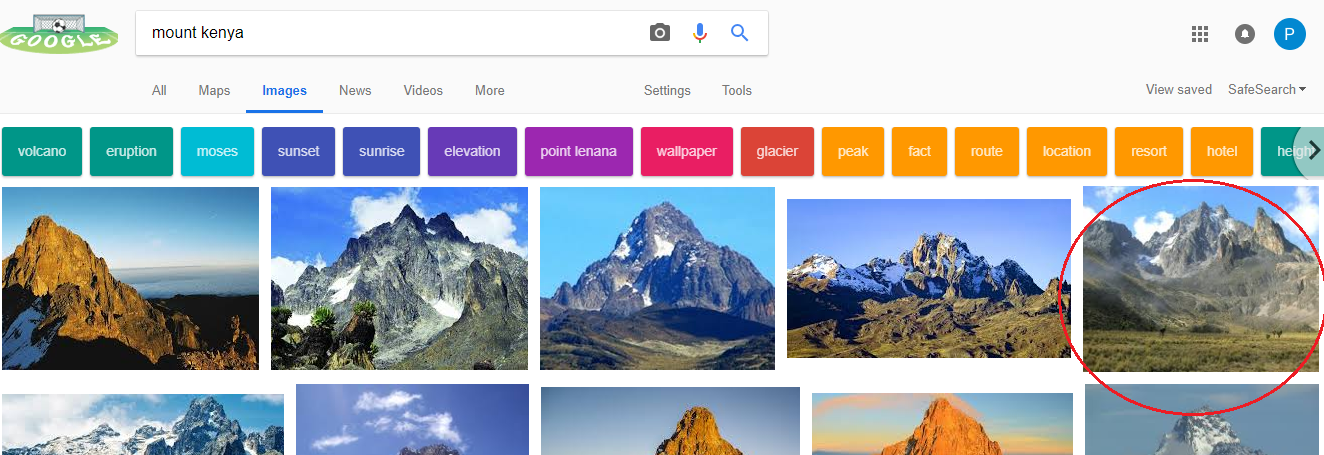This screenshot has height=455, width=1324.
Task: Select the route chip
Action: [x=987, y=151]
